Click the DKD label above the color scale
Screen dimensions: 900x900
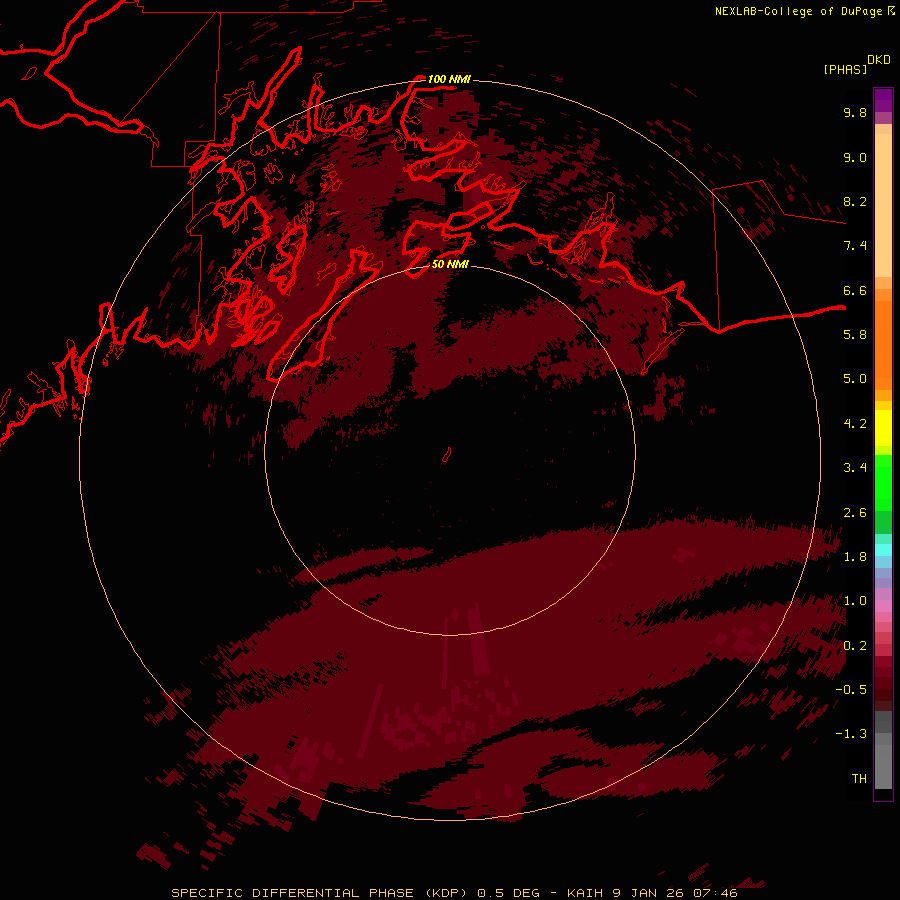point(879,60)
